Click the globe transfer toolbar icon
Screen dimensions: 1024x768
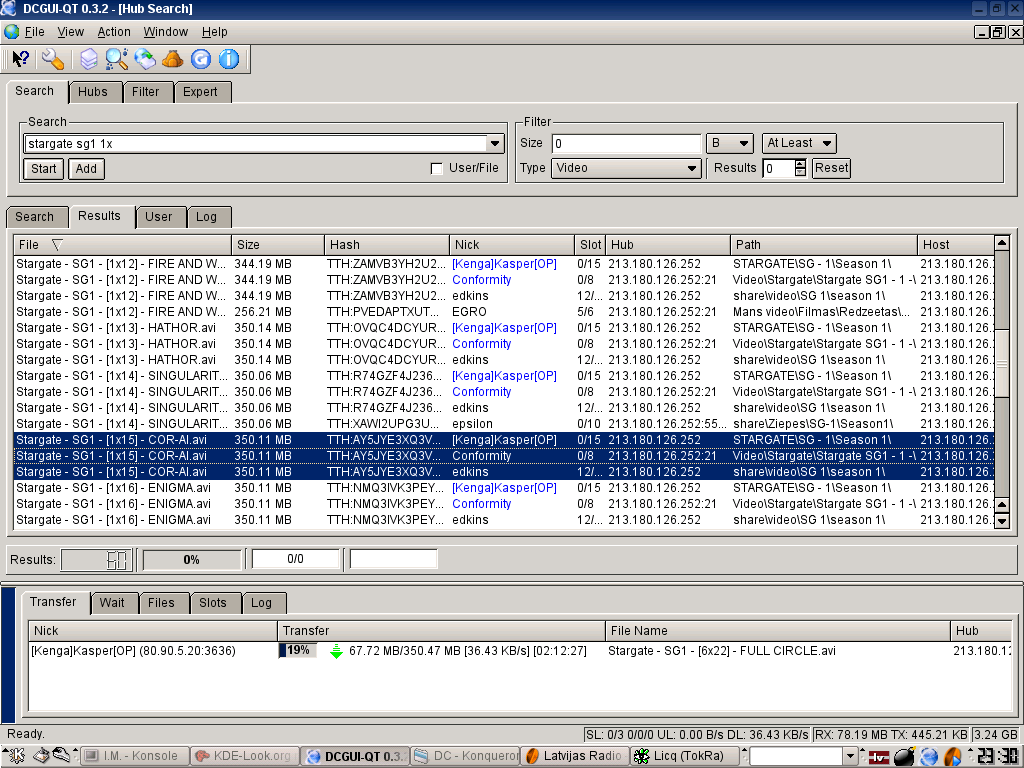coord(145,59)
